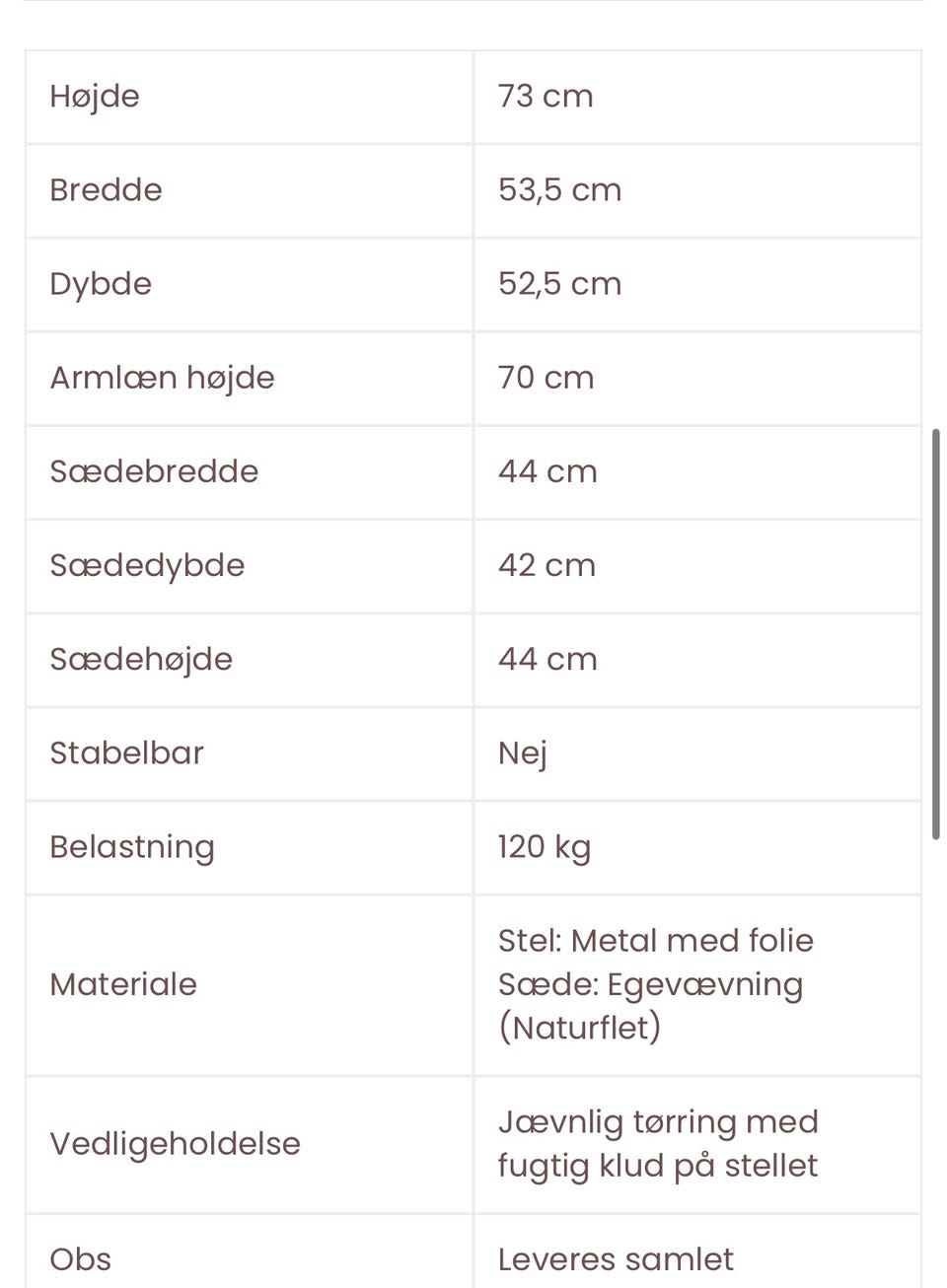Viewport: 947px width, 1288px height.
Task: Select the Leveres samlet text
Action: point(616,1259)
